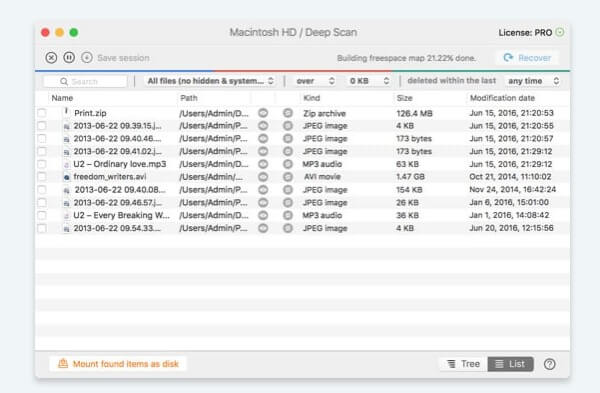Open the 'any time' deleted-within dropdown
The width and height of the screenshot is (600, 393).
pos(533,81)
